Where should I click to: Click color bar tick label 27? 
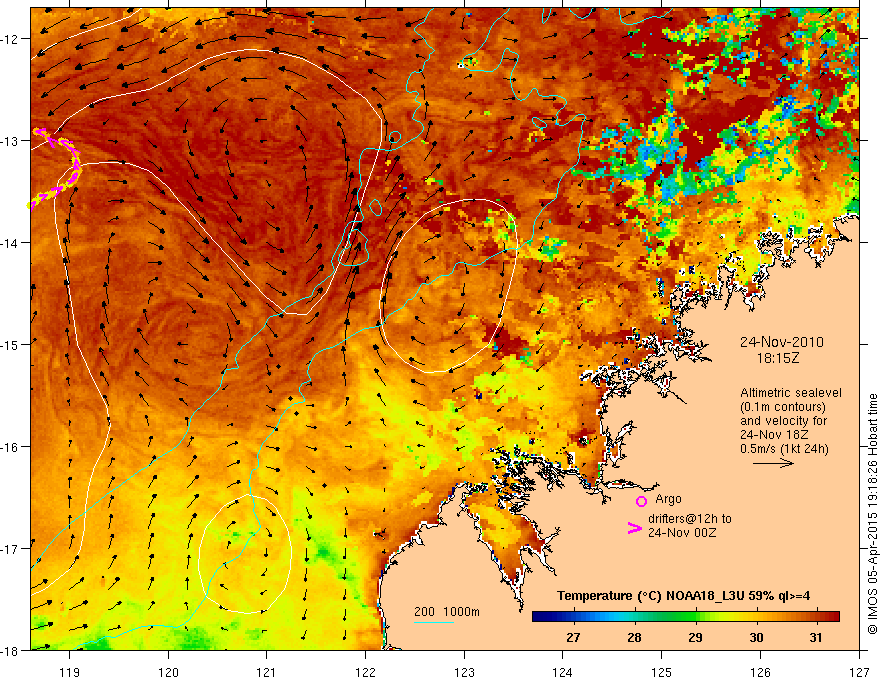[x=572, y=637]
